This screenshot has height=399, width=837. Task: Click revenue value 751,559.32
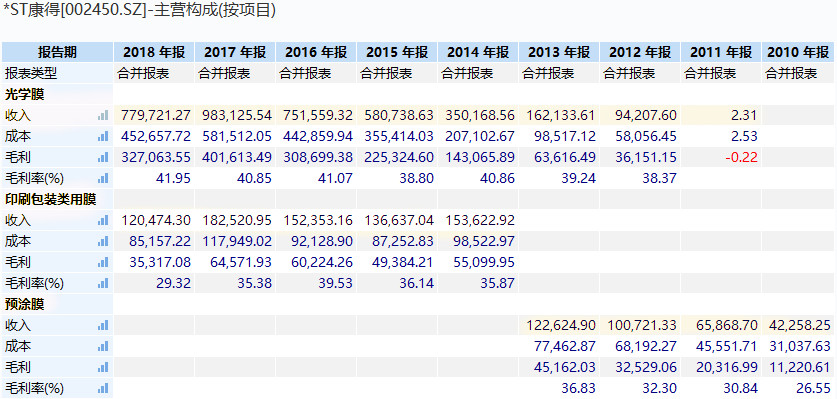click(x=318, y=115)
